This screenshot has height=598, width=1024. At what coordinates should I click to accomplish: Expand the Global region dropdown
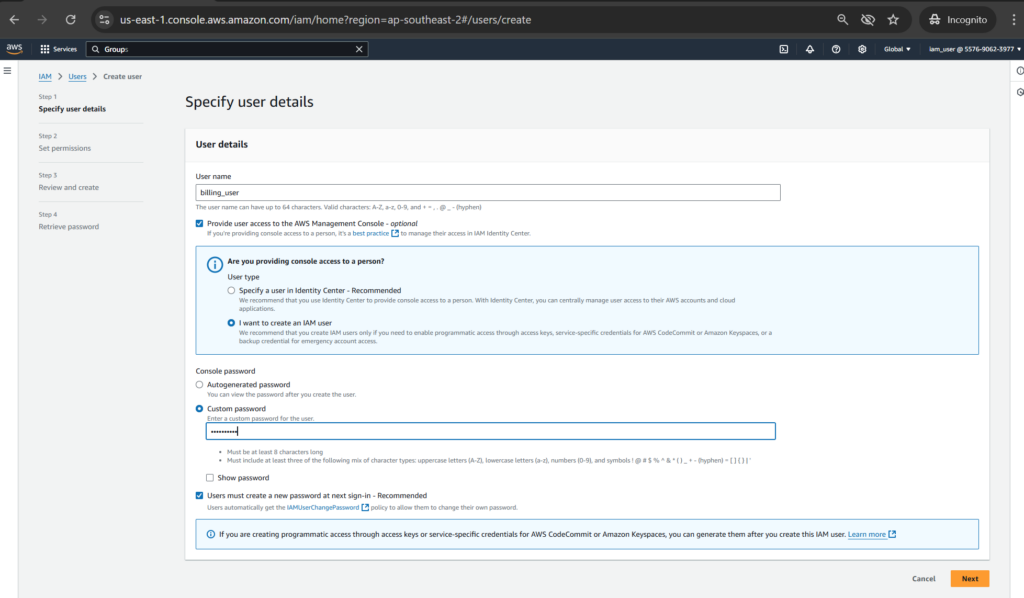tap(896, 49)
